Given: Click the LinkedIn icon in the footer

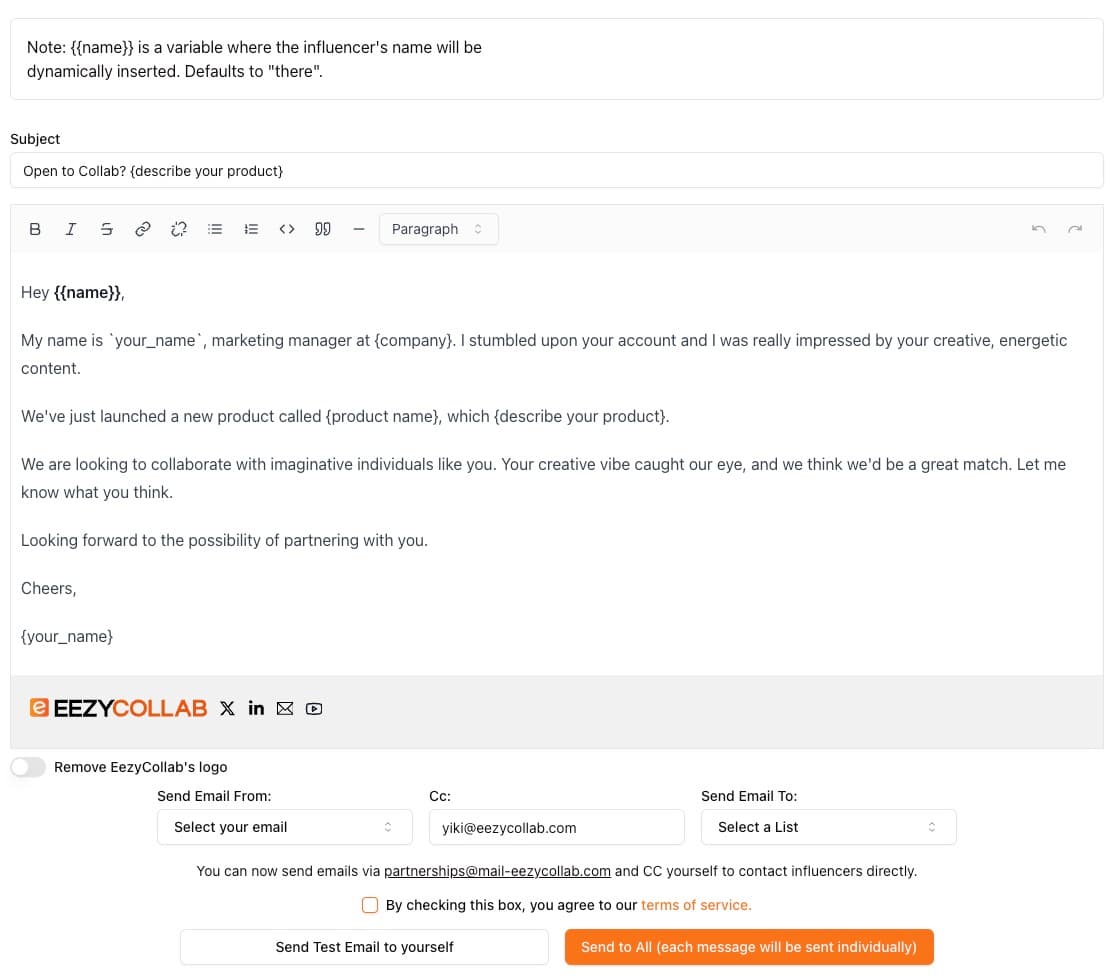Looking at the screenshot, I should pyautogui.click(x=256, y=708).
